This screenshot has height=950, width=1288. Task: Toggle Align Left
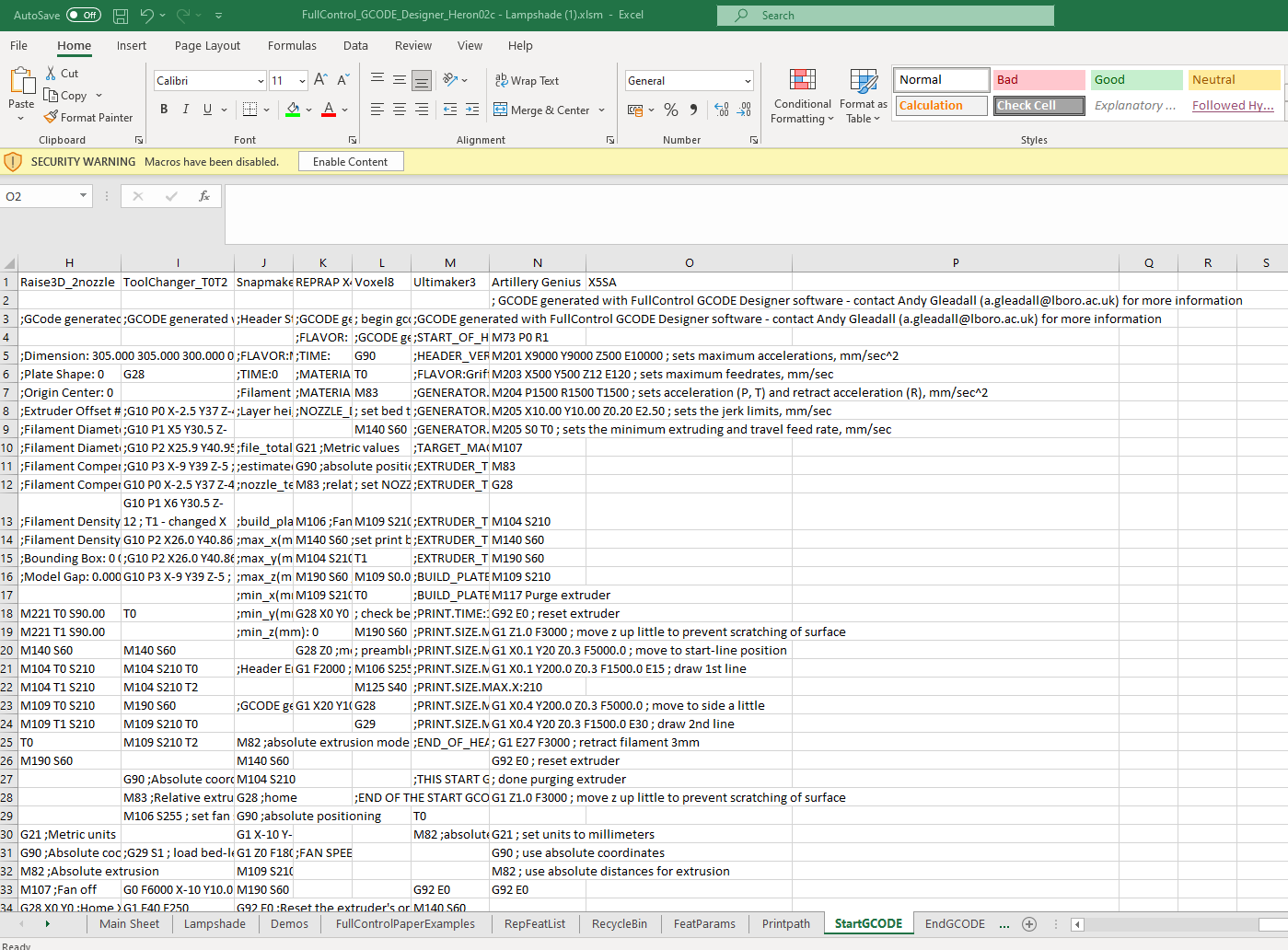(x=377, y=110)
